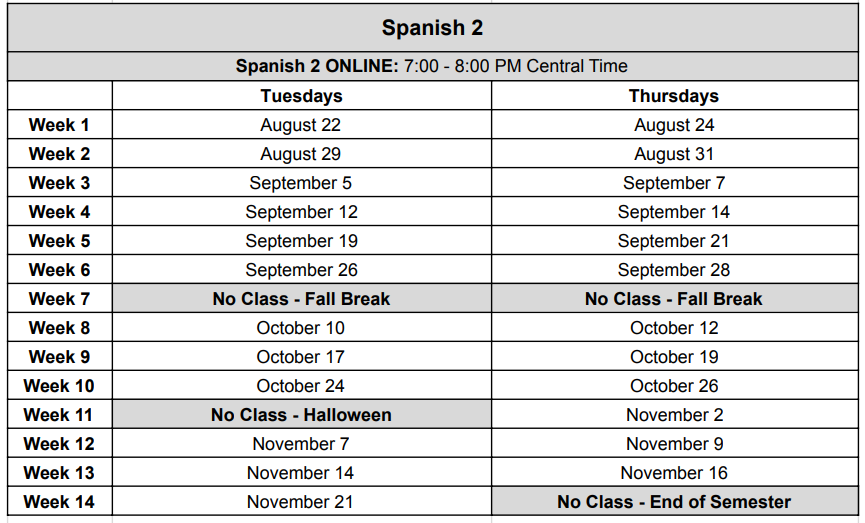
Task: Select the November 21 cell
Action: (x=301, y=501)
